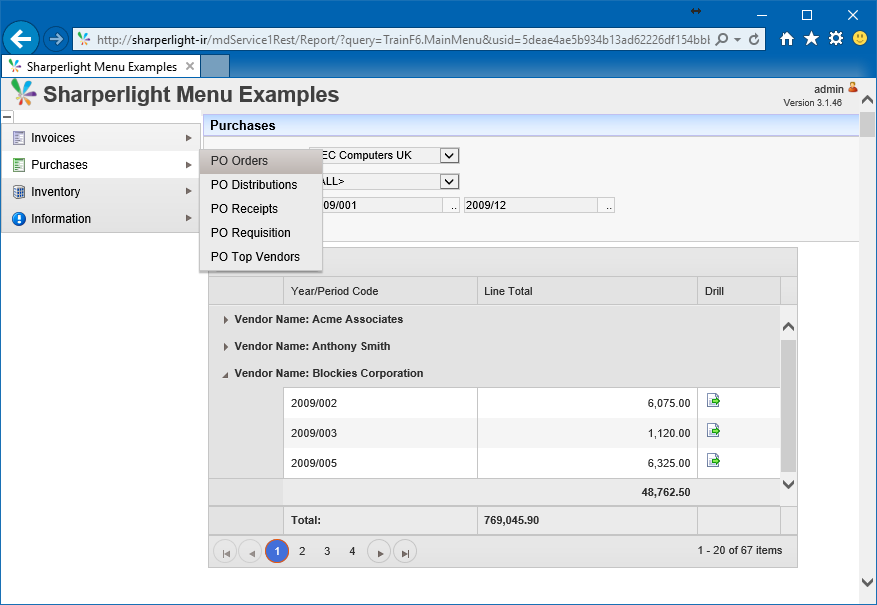Screen dimensions: 877x605
Task: Refresh the page with the reload icon
Action: [x=754, y=39]
